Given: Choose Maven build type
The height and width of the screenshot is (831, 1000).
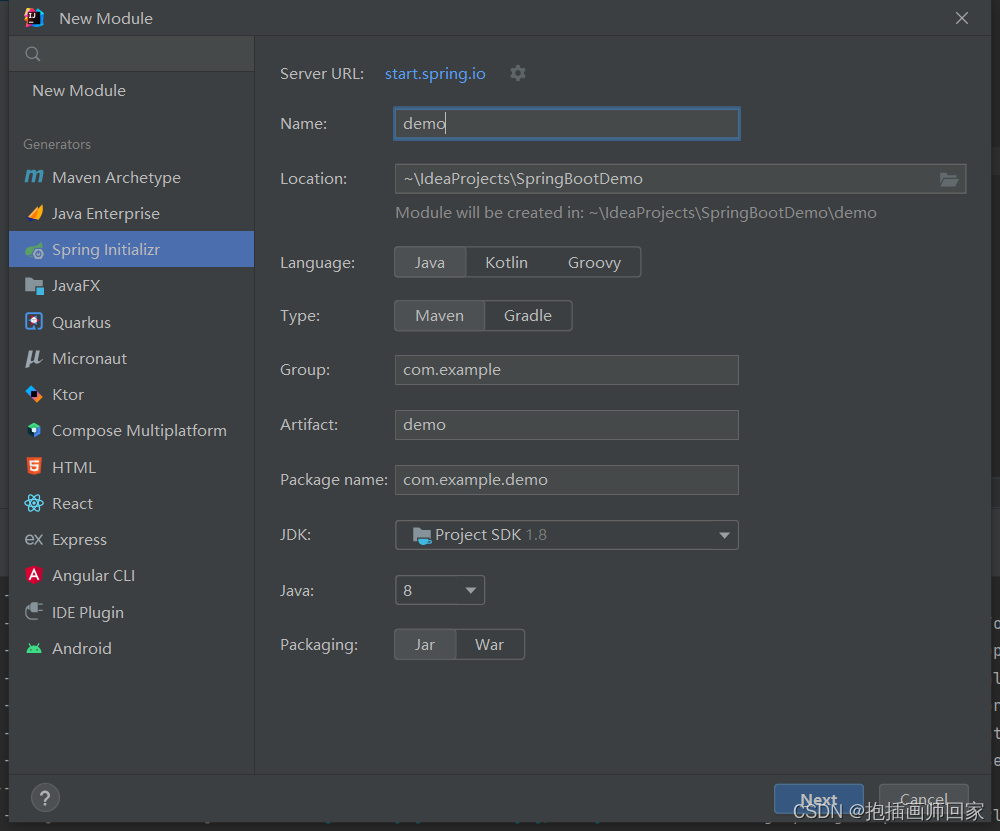Looking at the screenshot, I should point(439,316).
